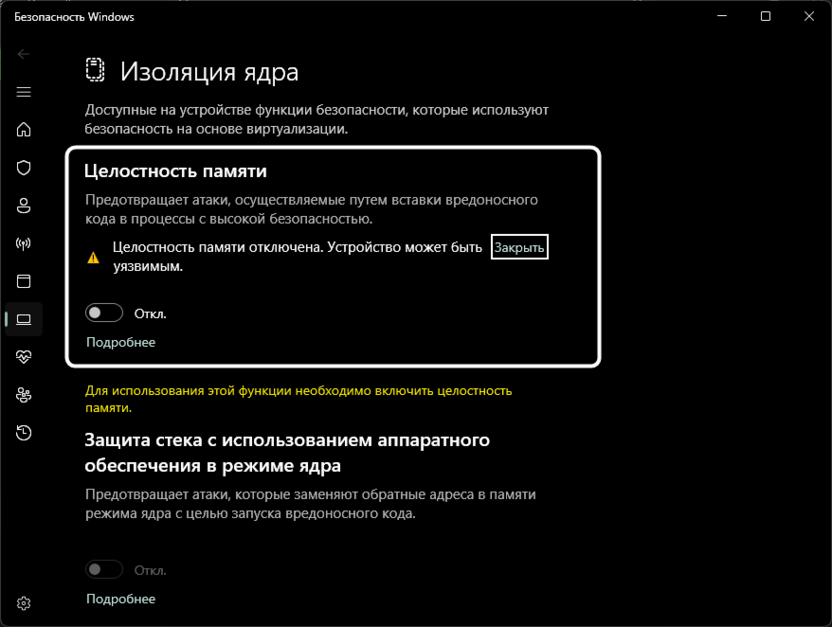
Task: Open App and browser control icon
Action: coord(23,281)
